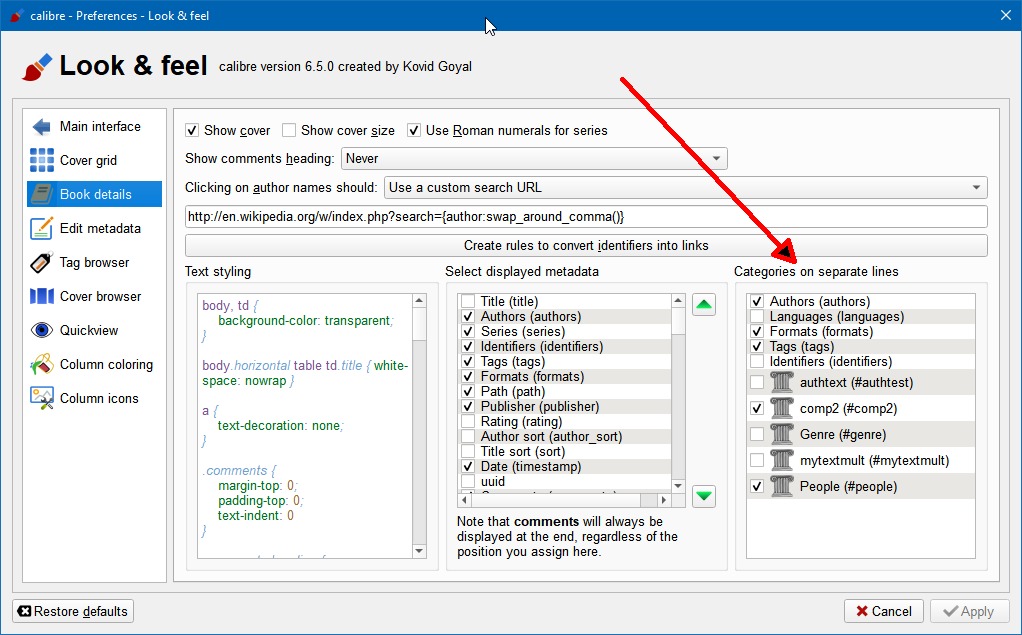1022x635 pixels.
Task: Move selected metadata field up with green arrow
Action: (704, 304)
